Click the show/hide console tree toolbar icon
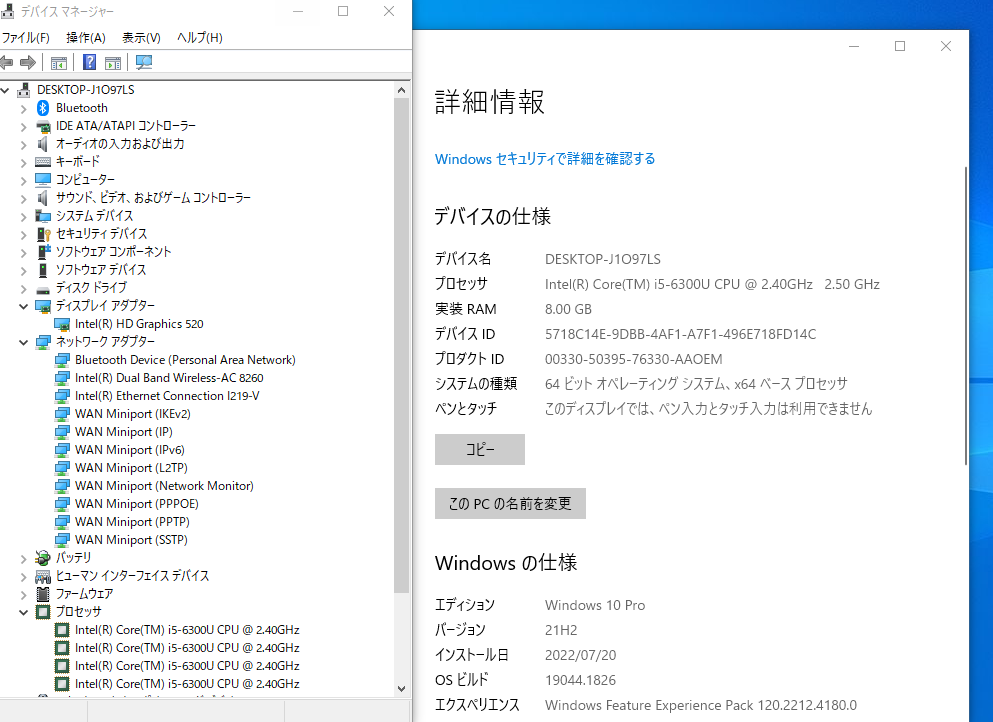Viewport: 993px width, 722px height. [59, 63]
